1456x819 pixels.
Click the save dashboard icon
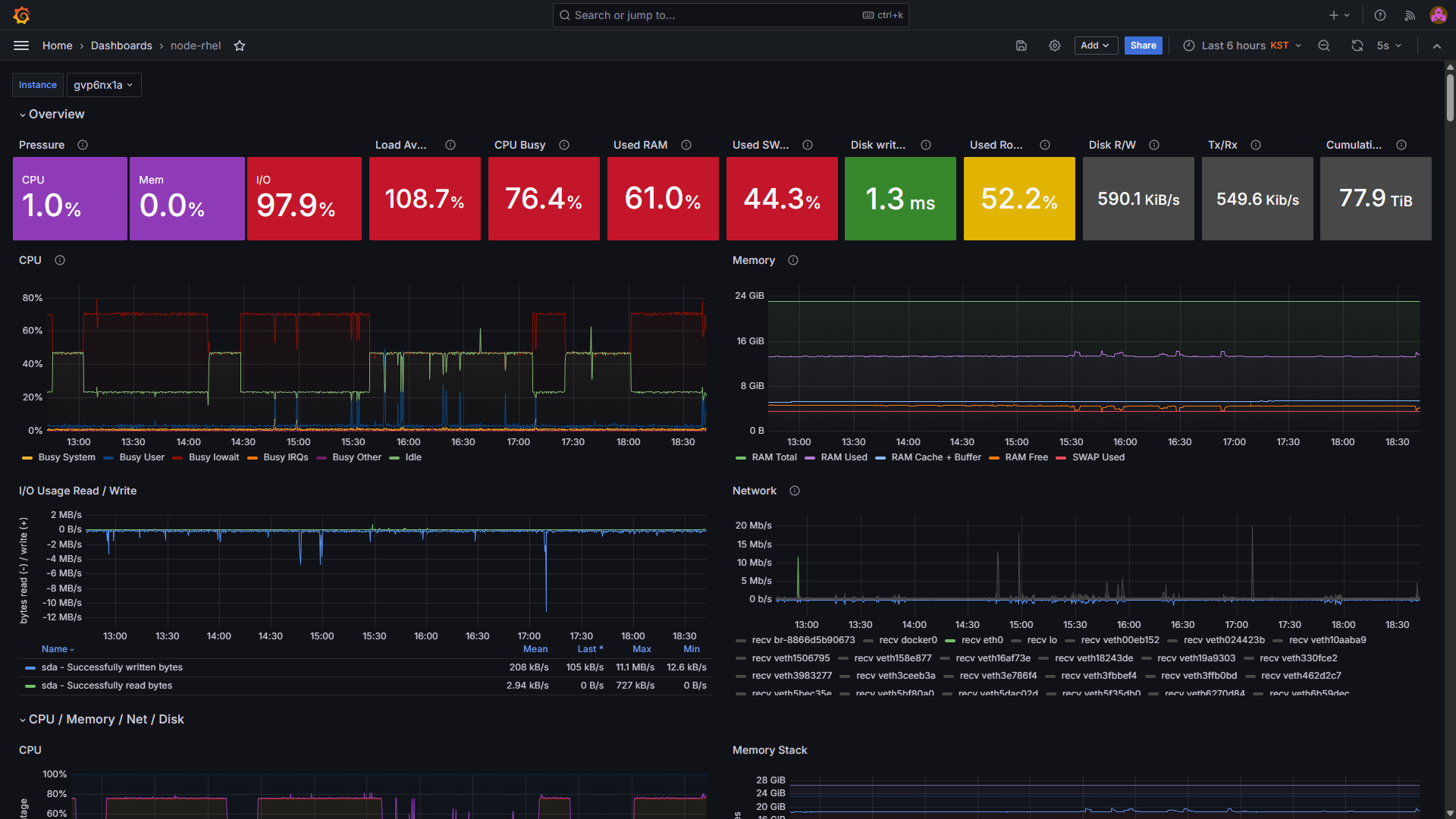pos(1021,45)
